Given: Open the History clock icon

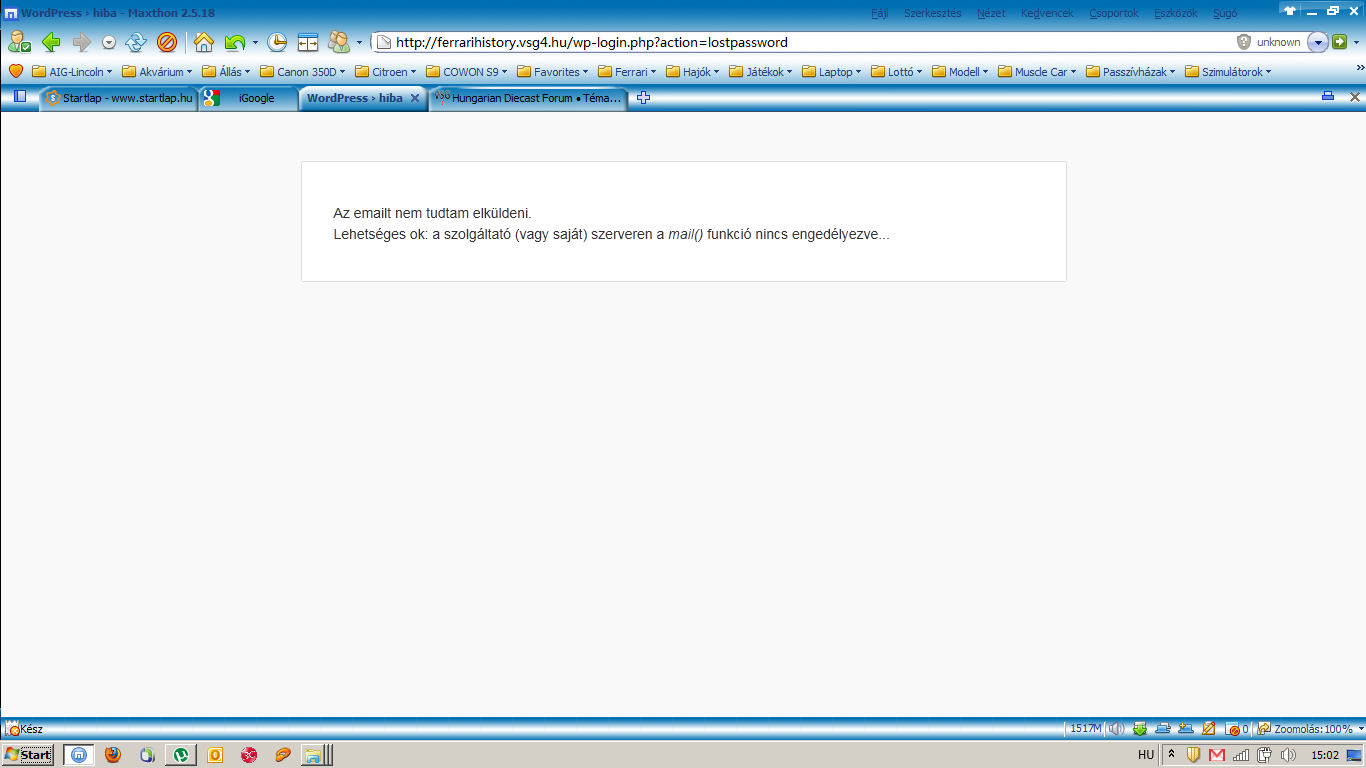Looking at the screenshot, I should 277,42.
